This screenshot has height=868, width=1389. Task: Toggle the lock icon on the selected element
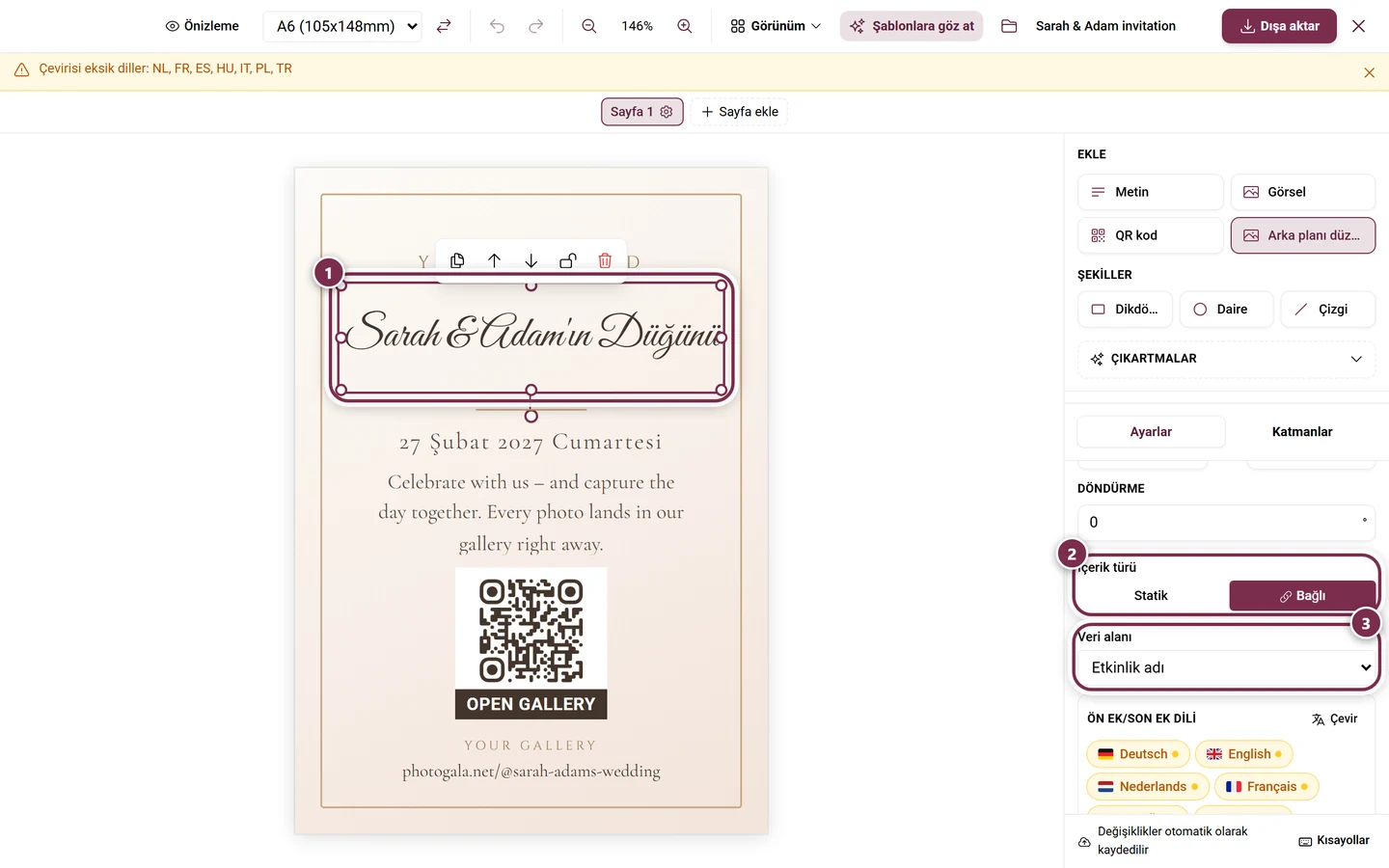[568, 260]
